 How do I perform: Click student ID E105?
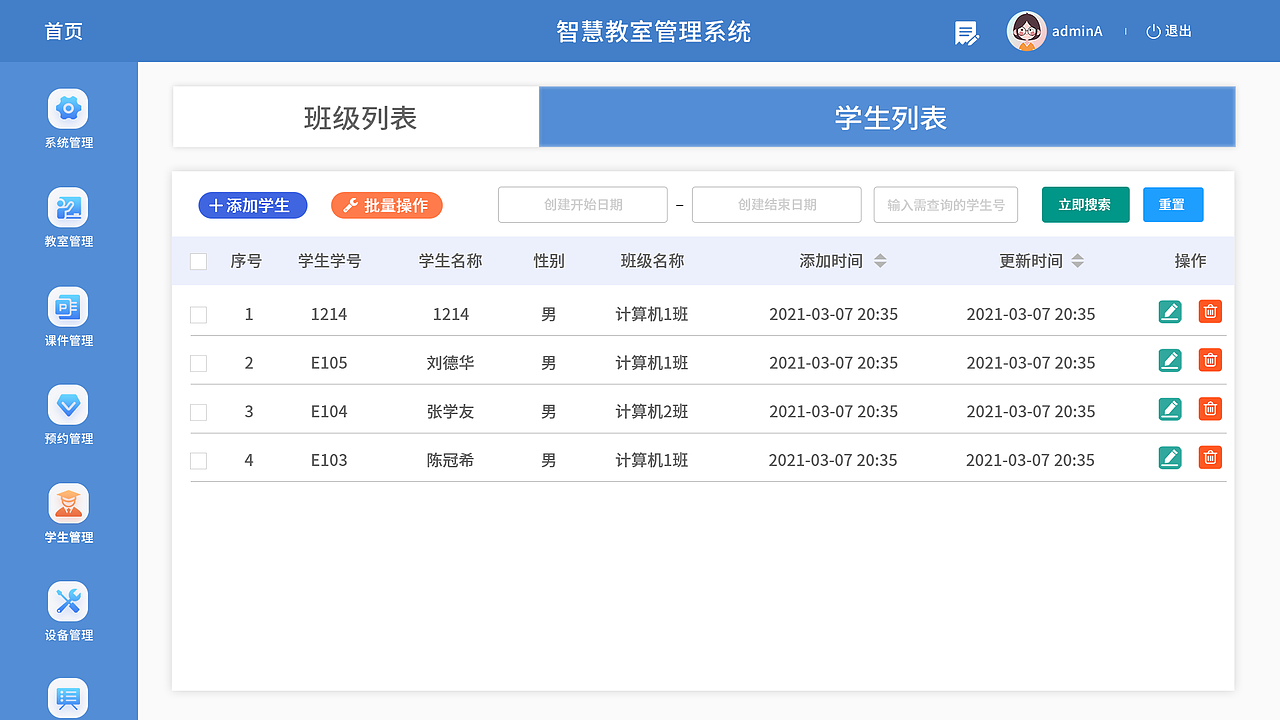329,363
